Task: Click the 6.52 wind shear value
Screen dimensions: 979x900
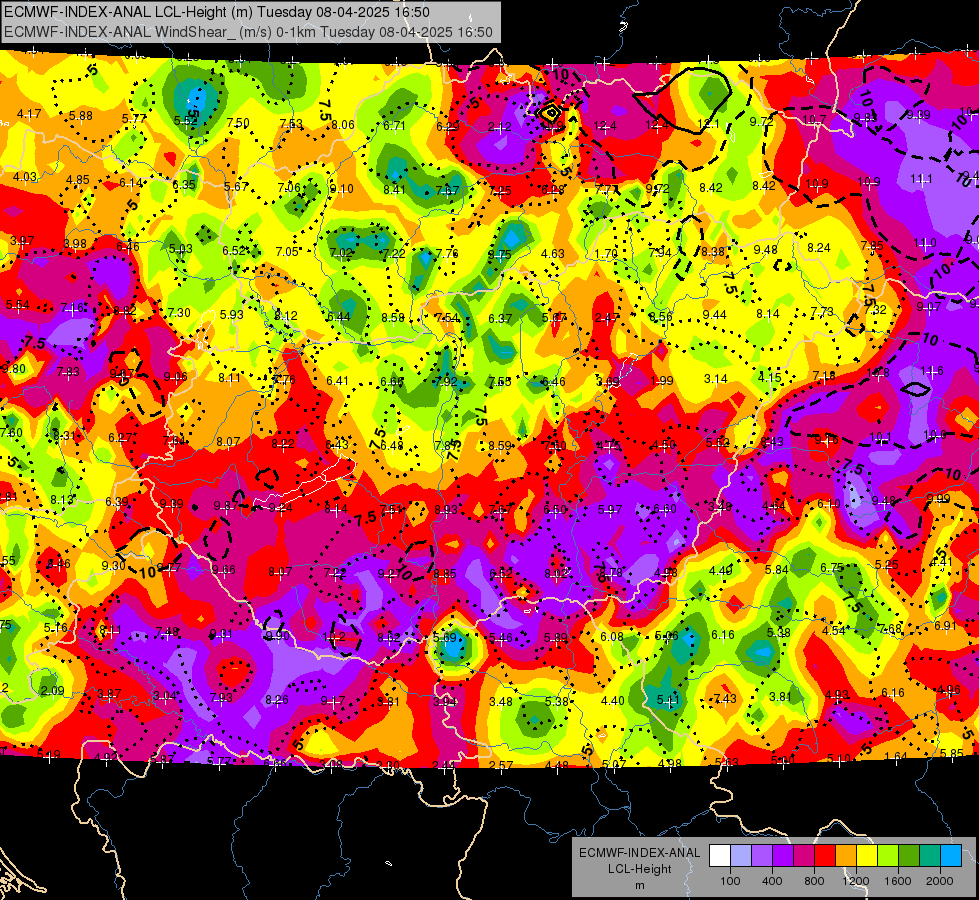Action: (x=234, y=250)
